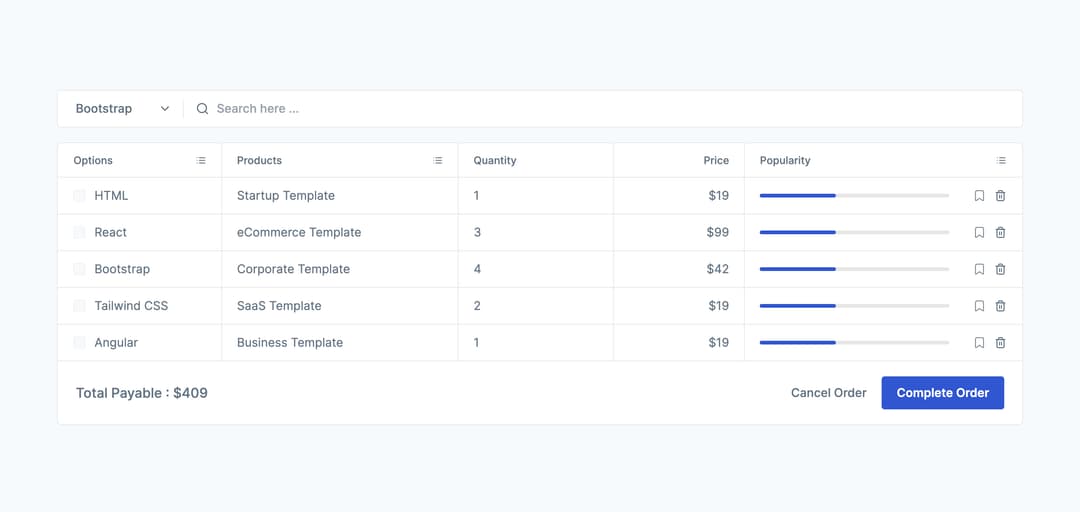Image resolution: width=1080 pixels, height=512 pixels.
Task: Delete the Business Template row
Action: [x=1000, y=343]
